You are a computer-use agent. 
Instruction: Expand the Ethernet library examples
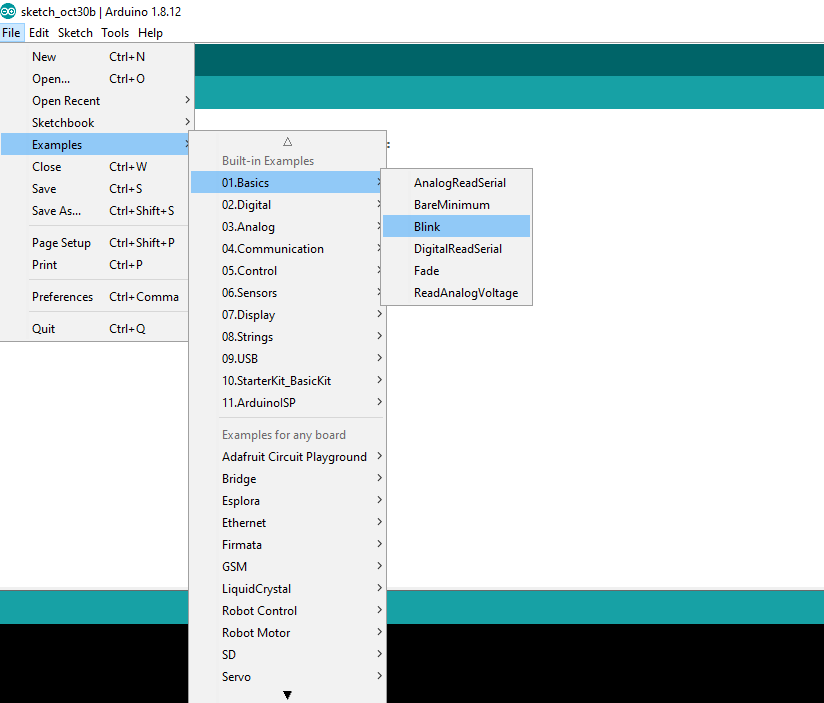click(x=287, y=523)
